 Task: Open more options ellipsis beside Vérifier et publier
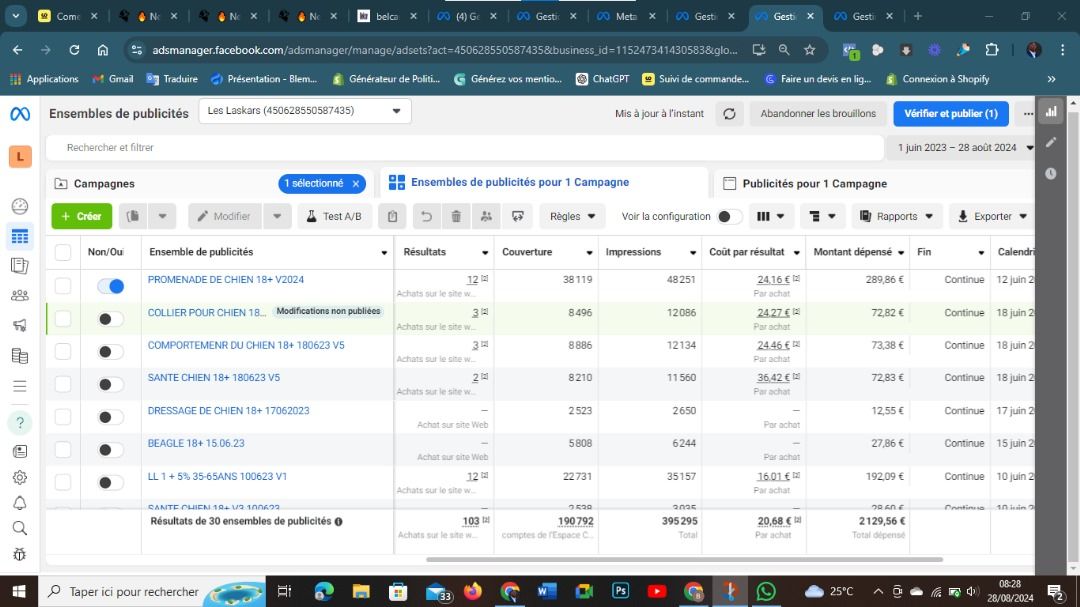(x=1028, y=114)
